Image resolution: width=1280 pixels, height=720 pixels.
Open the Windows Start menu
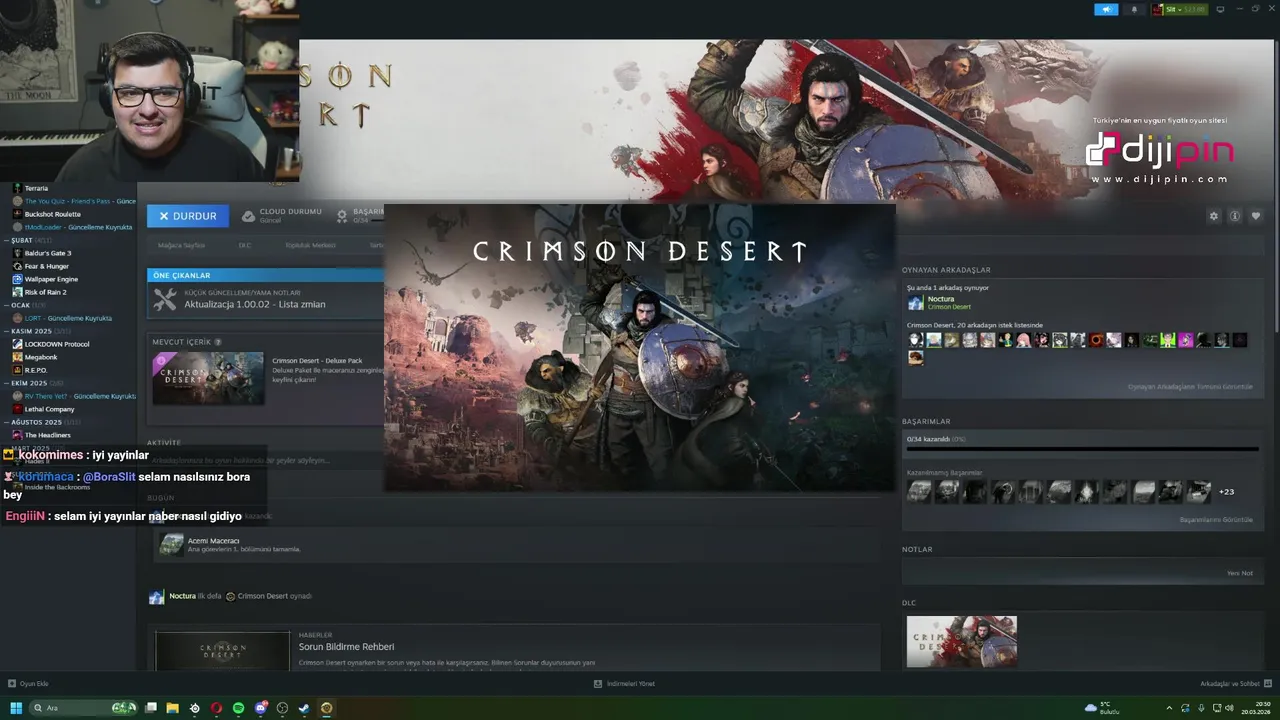tap(16, 708)
